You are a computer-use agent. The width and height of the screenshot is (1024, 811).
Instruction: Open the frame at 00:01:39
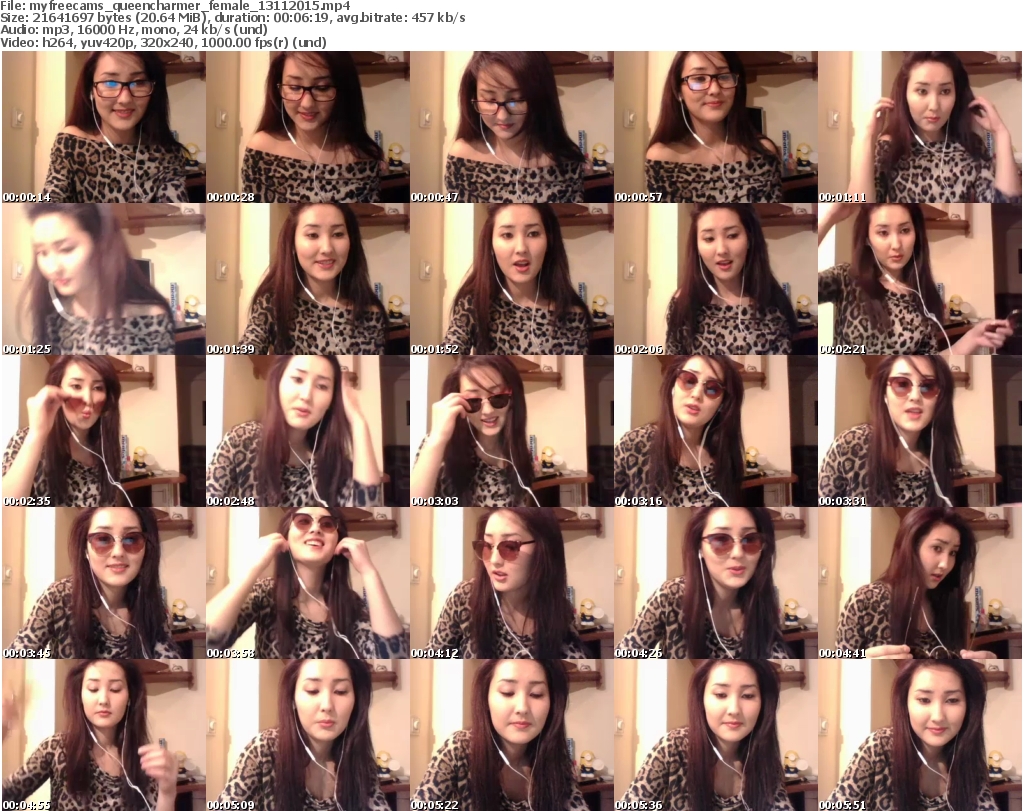[308, 279]
